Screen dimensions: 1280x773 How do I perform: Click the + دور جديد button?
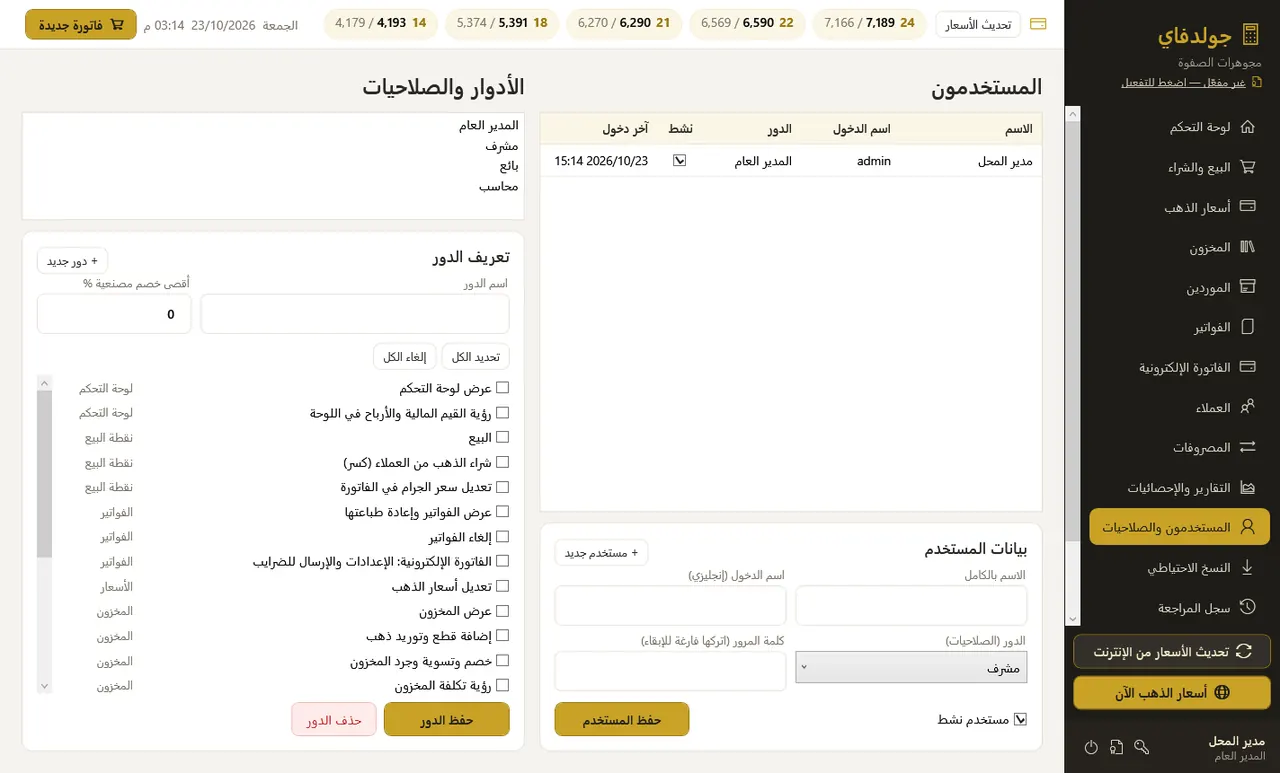[73, 261]
